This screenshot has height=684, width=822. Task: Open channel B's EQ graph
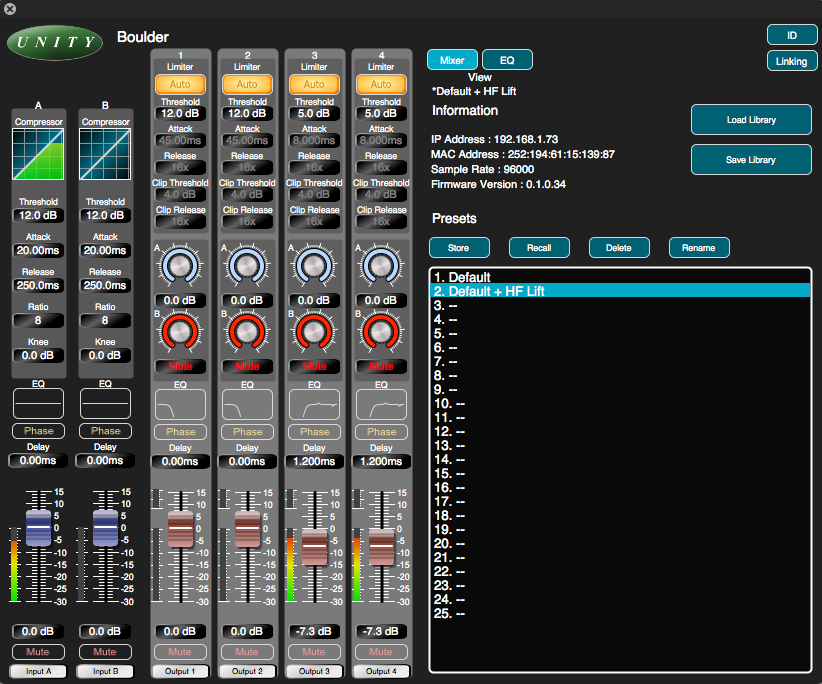coord(105,403)
